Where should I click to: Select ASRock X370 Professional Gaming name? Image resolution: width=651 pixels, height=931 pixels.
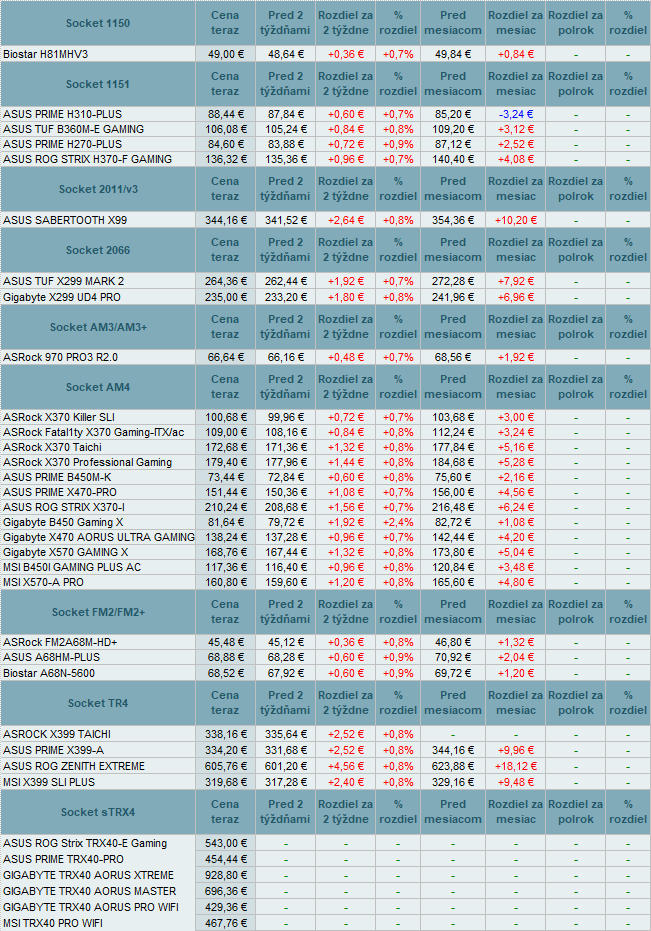87,462
